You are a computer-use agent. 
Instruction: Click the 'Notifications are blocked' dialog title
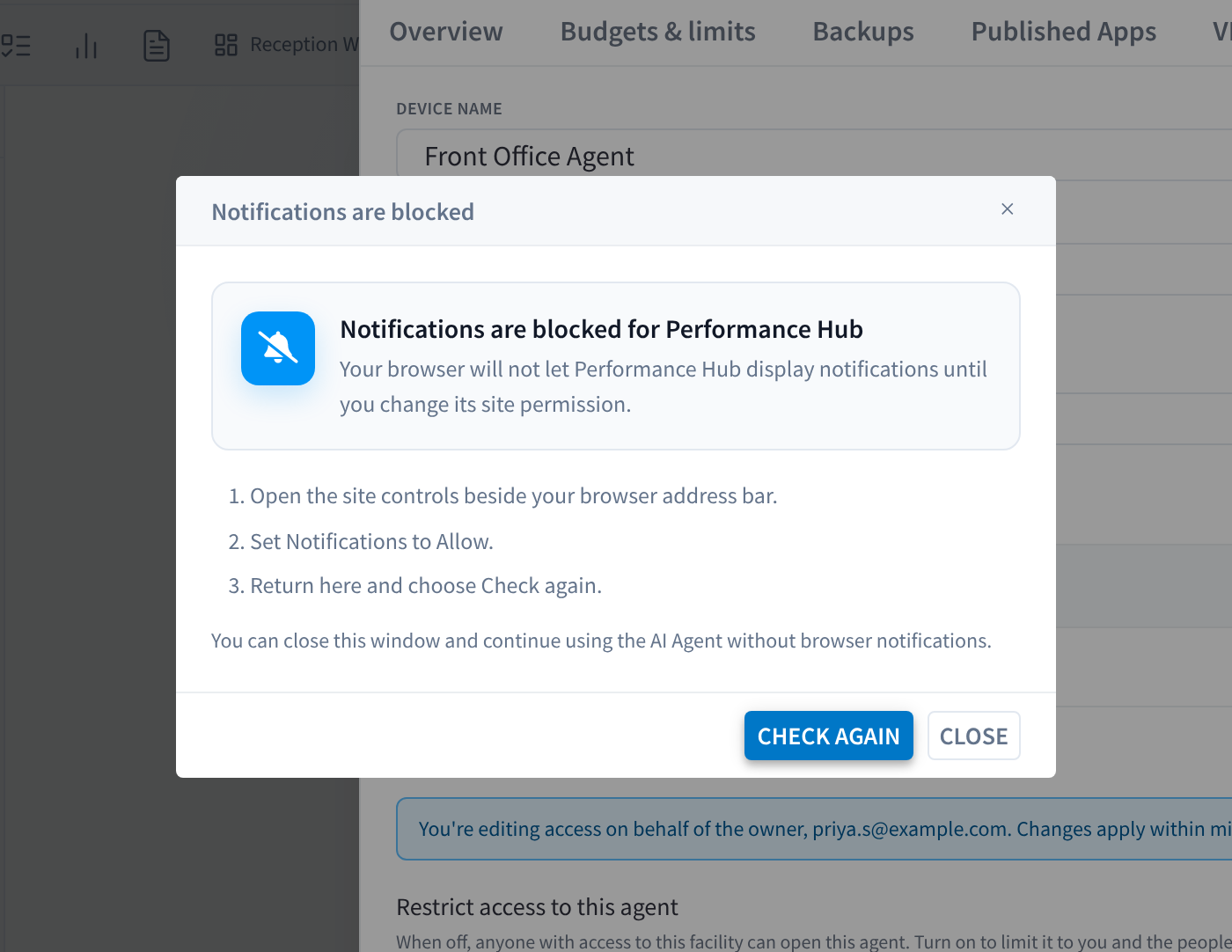(343, 212)
